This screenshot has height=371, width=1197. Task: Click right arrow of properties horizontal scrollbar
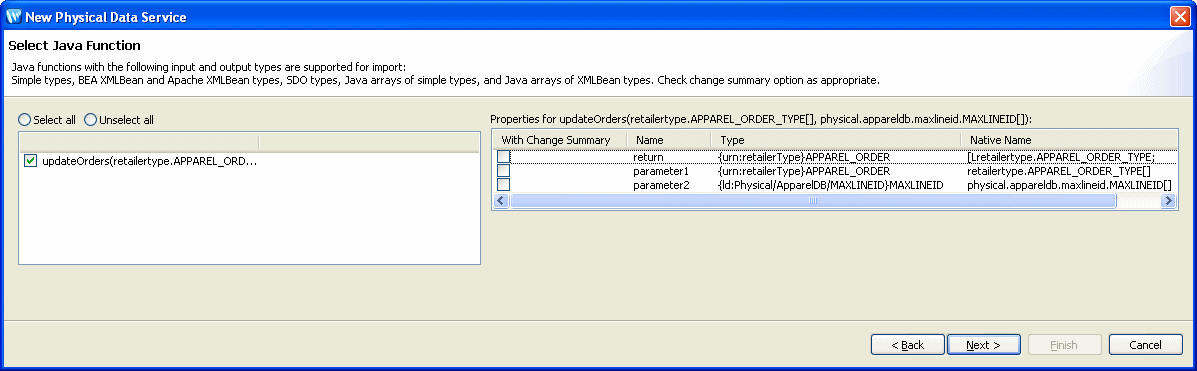(x=1168, y=201)
